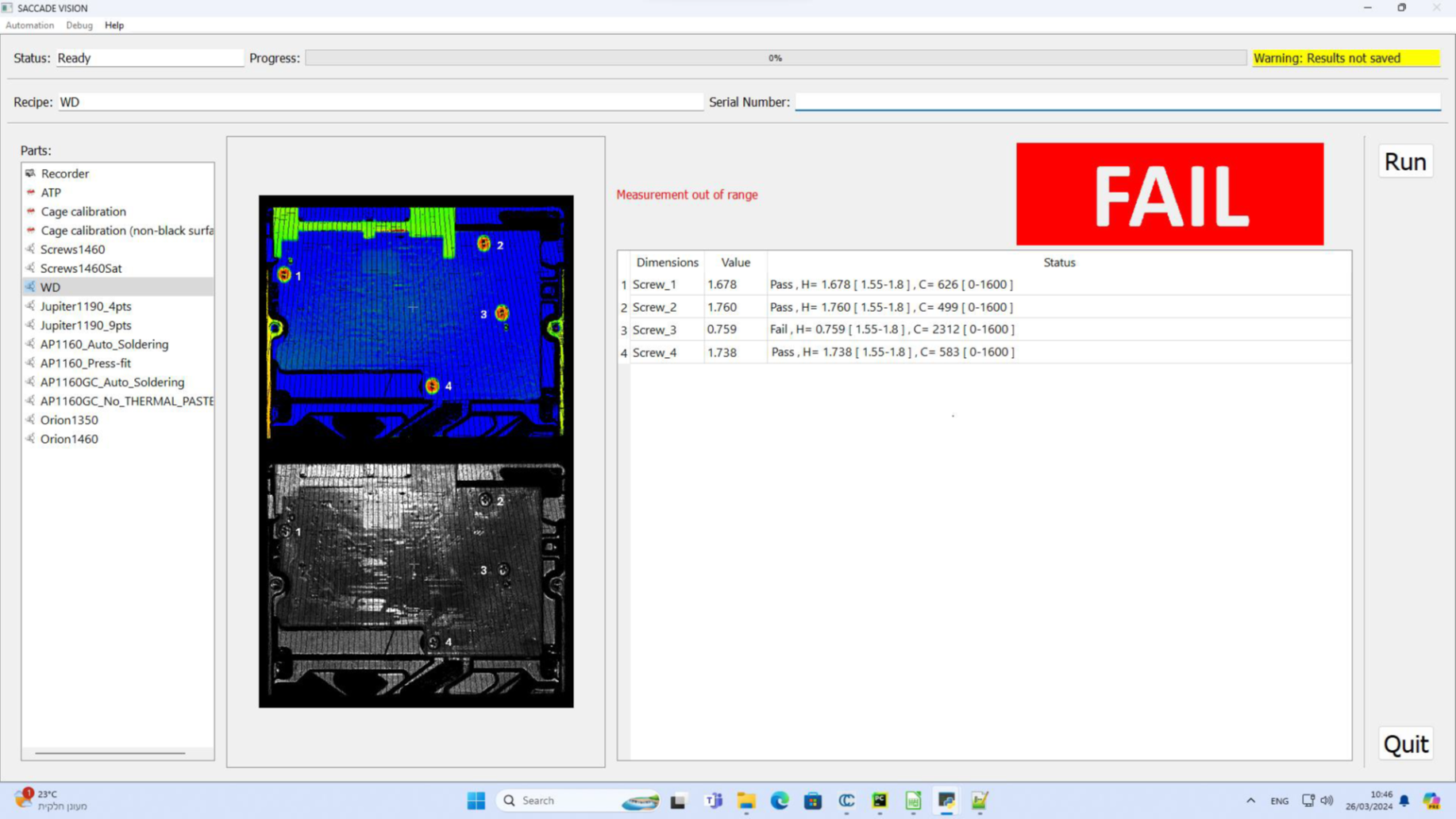This screenshot has width=1456, height=819.
Task: Click the Quit button
Action: click(1405, 744)
